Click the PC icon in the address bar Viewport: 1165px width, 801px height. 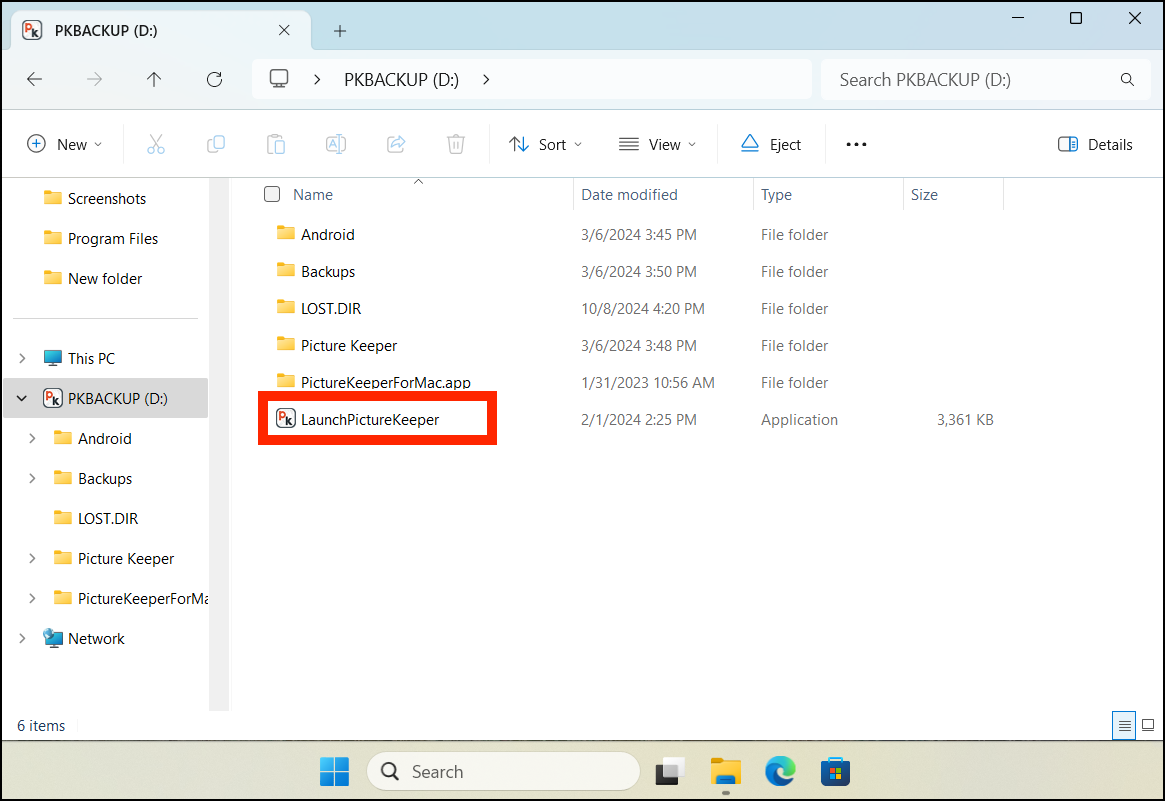click(x=279, y=79)
